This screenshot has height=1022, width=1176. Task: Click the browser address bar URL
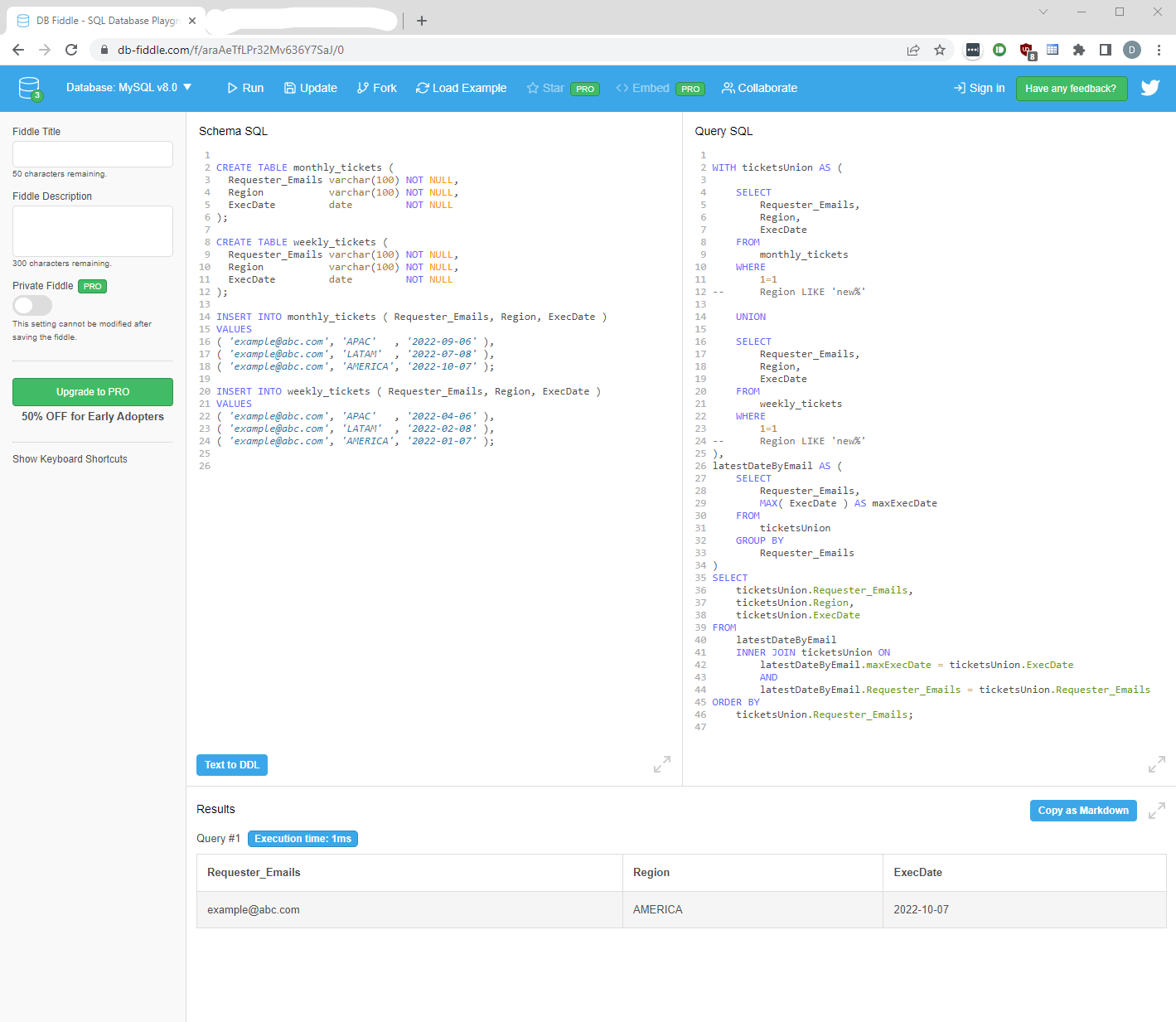pyautogui.click(x=230, y=50)
